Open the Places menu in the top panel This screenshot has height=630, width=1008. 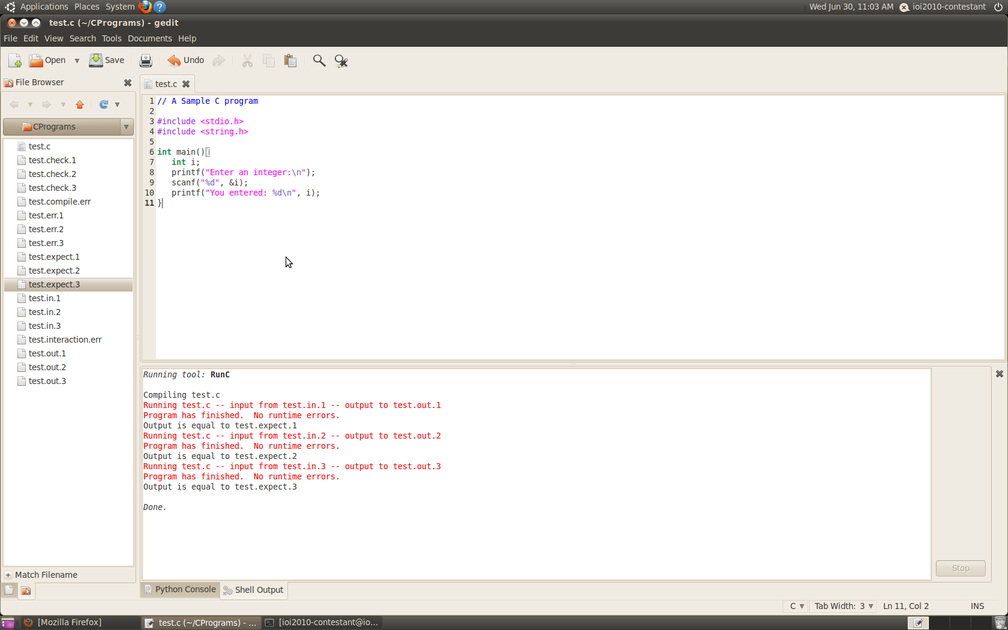pos(87,6)
